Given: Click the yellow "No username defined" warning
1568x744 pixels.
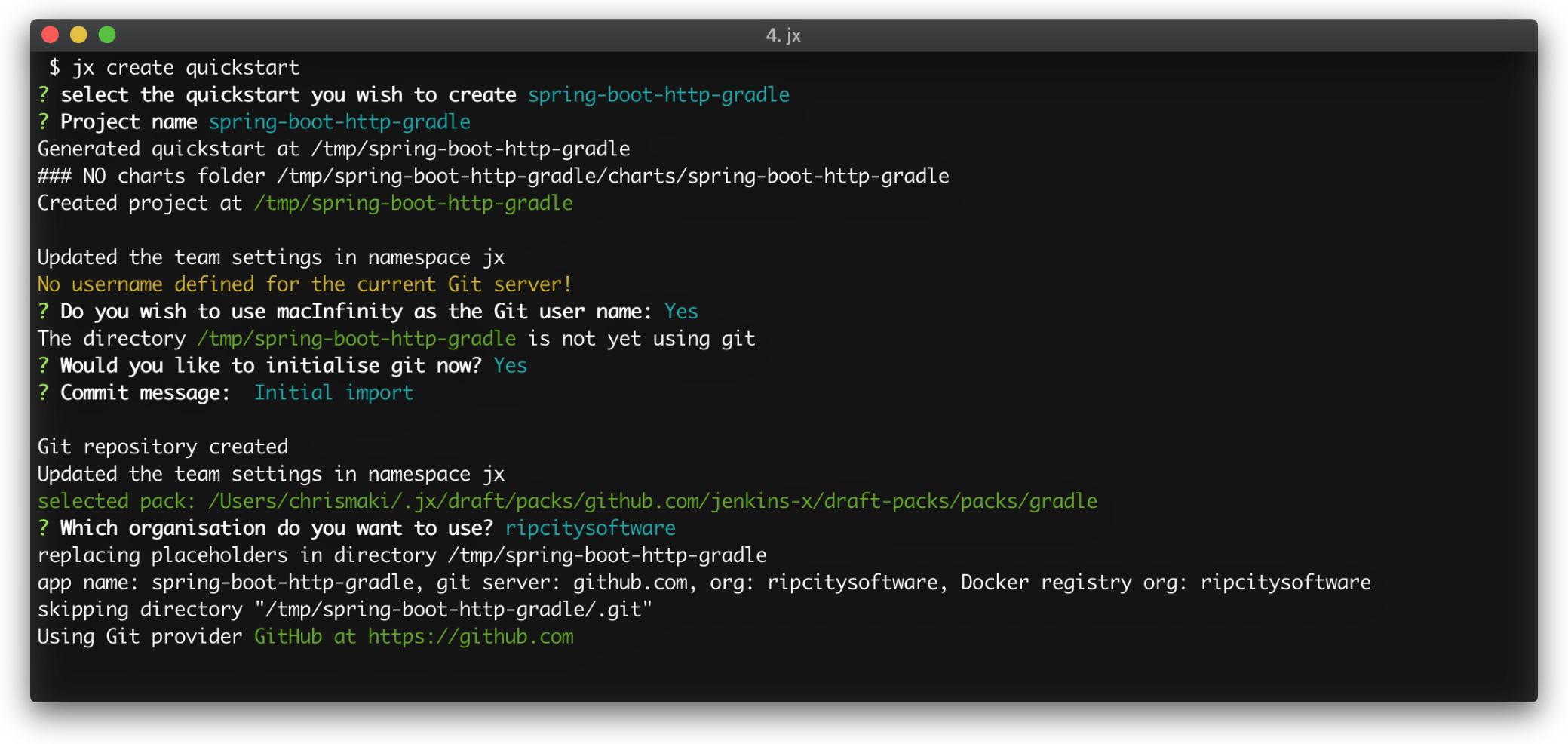Looking at the screenshot, I should tap(305, 284).
